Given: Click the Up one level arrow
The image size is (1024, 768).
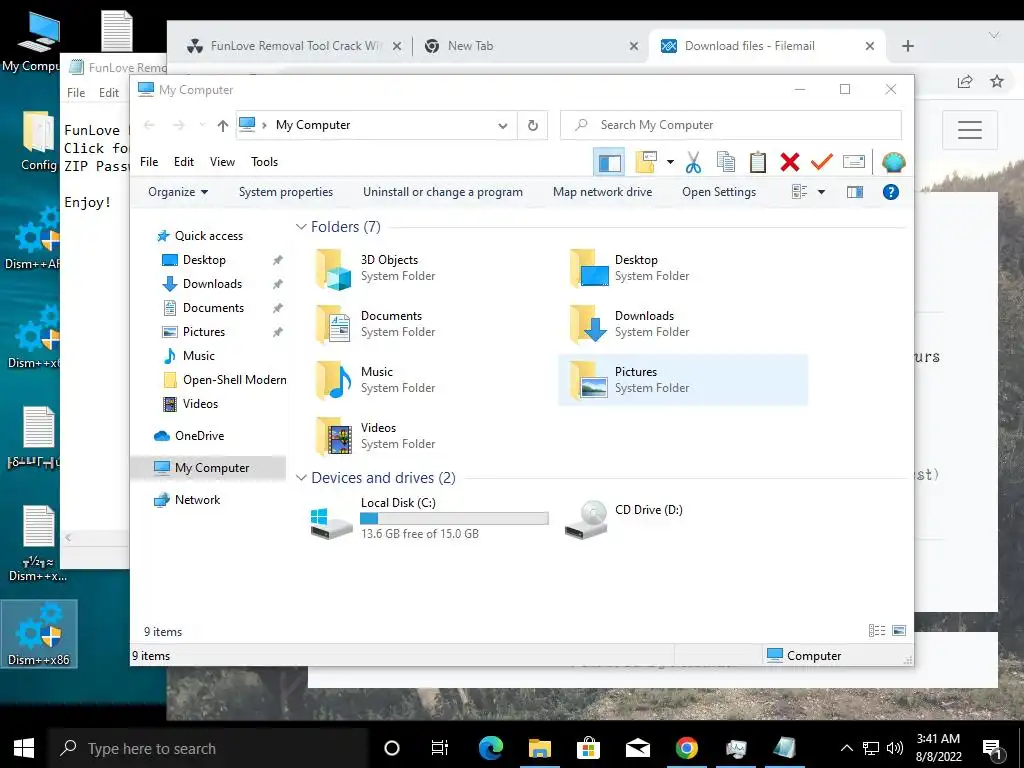Looking at the screenshot, I should click(223, 125).
